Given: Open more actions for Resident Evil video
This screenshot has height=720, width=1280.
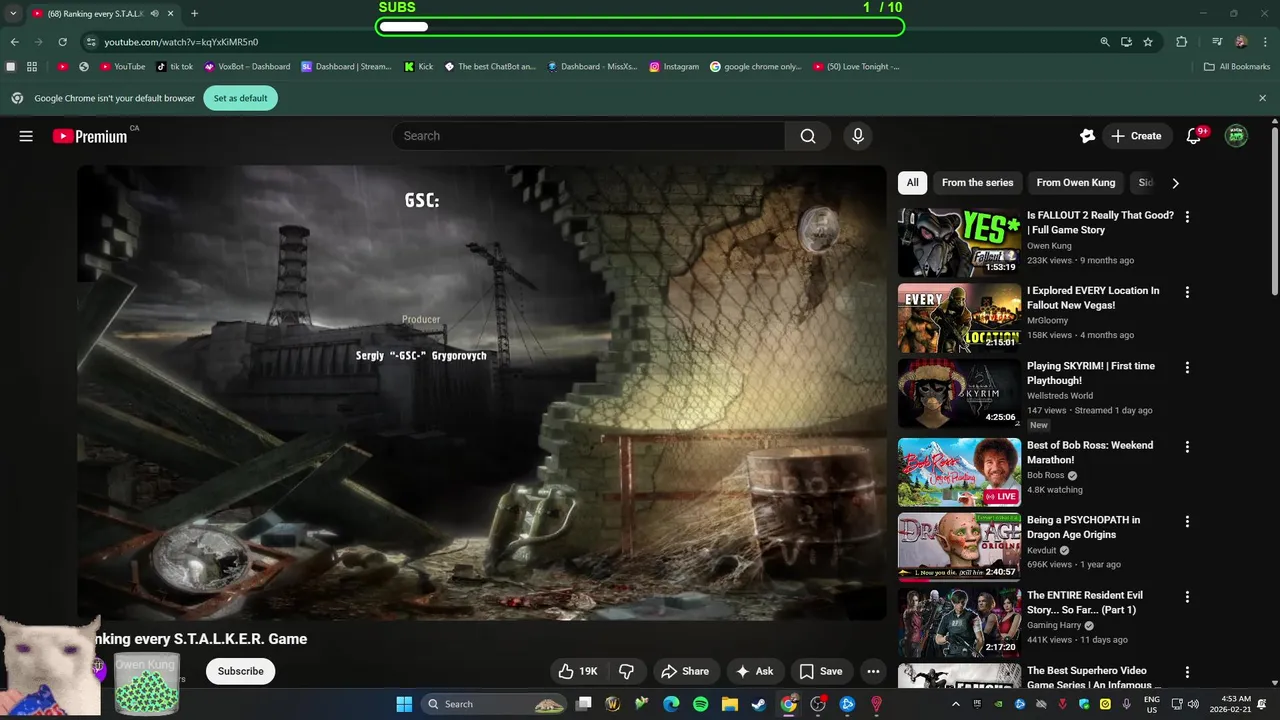Looking at the screenshot, I should 1187,597.
